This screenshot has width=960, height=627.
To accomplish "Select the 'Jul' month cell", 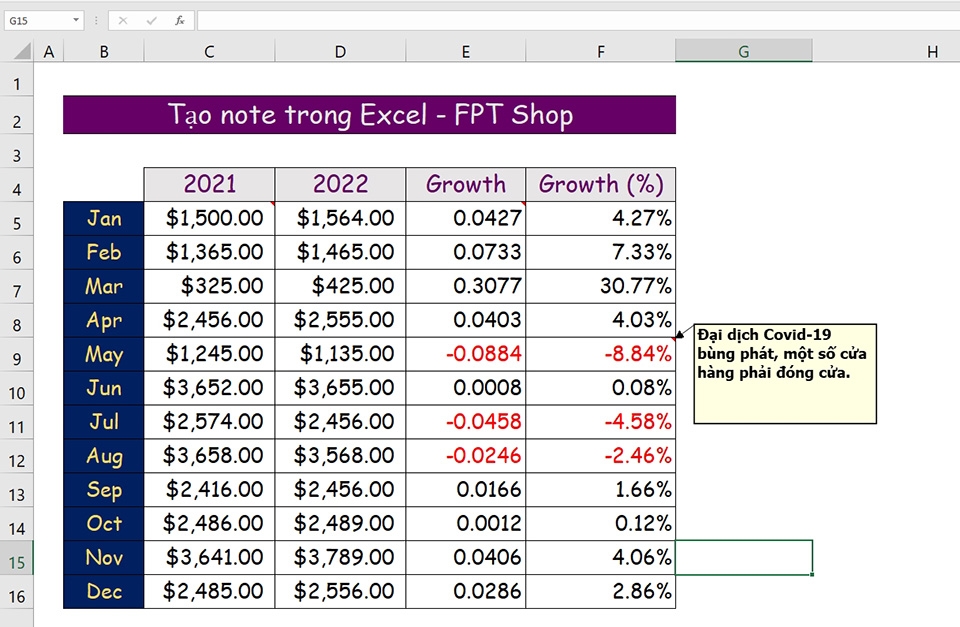I will click(x=104, y=422).
